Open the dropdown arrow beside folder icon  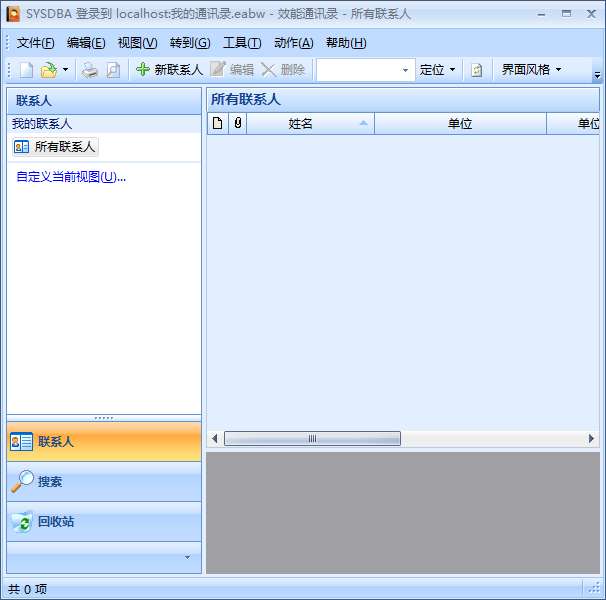point(65,70)
